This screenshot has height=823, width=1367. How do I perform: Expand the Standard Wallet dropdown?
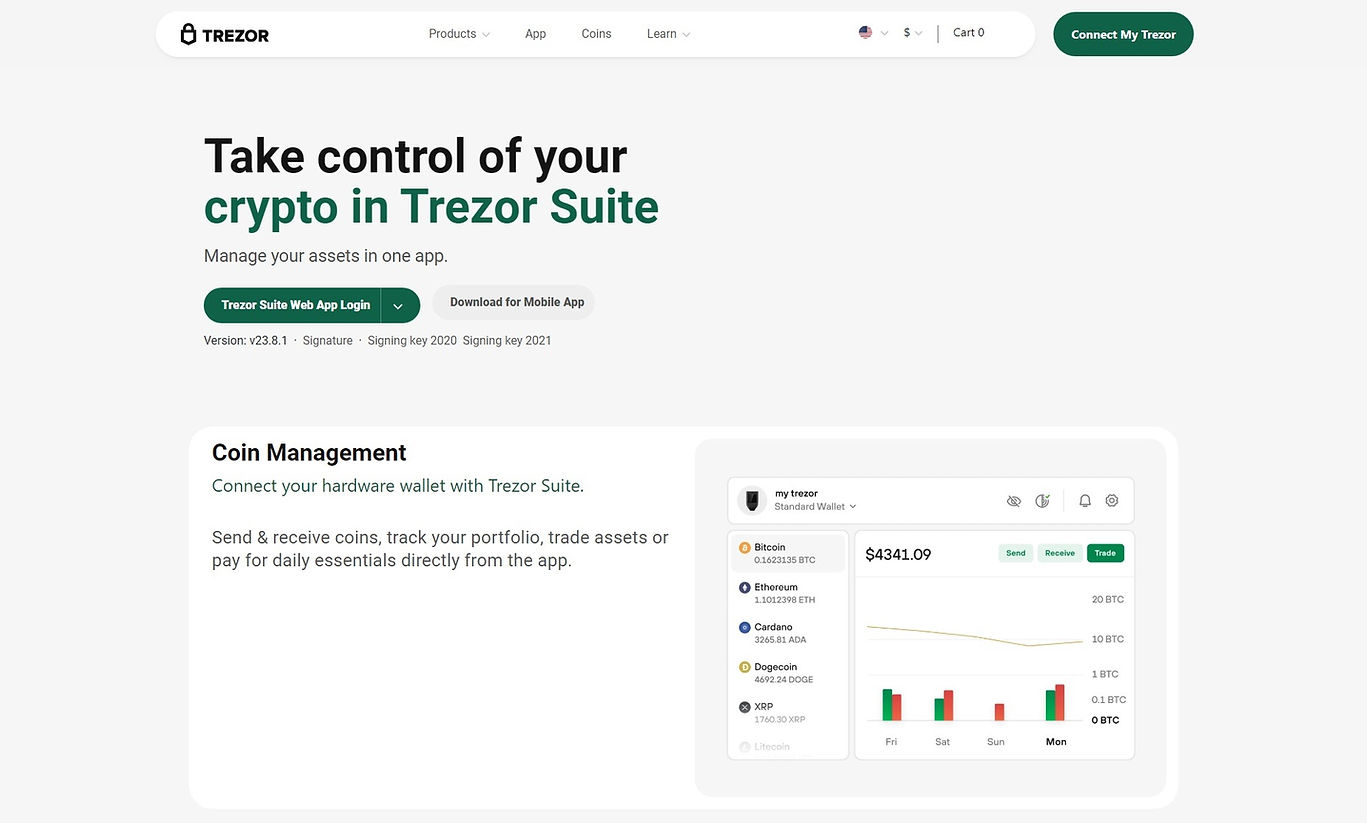click(x=815, y=507)
